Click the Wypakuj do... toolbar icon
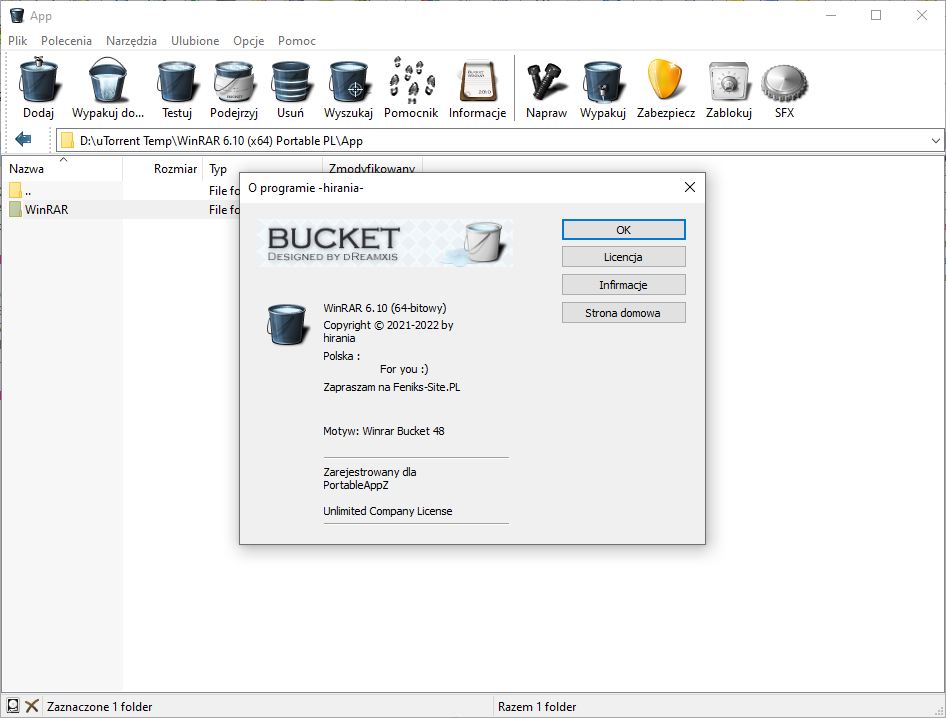Screen dimensions: 946x718 [108, 80]
